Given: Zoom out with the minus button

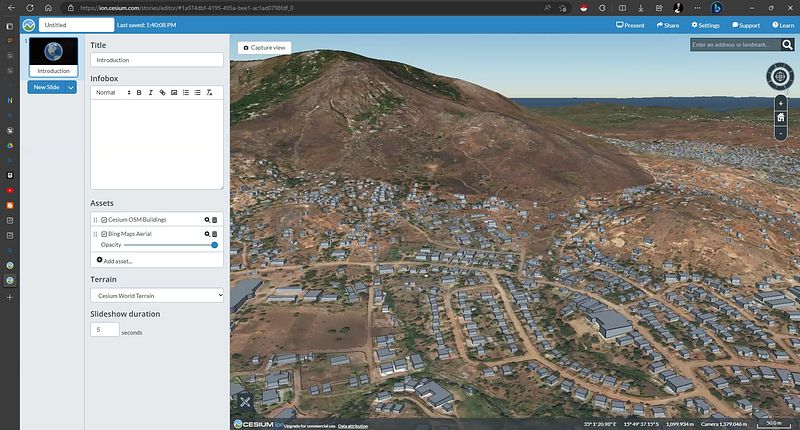Looking at the screenshot, I should (x=780, y=133).
